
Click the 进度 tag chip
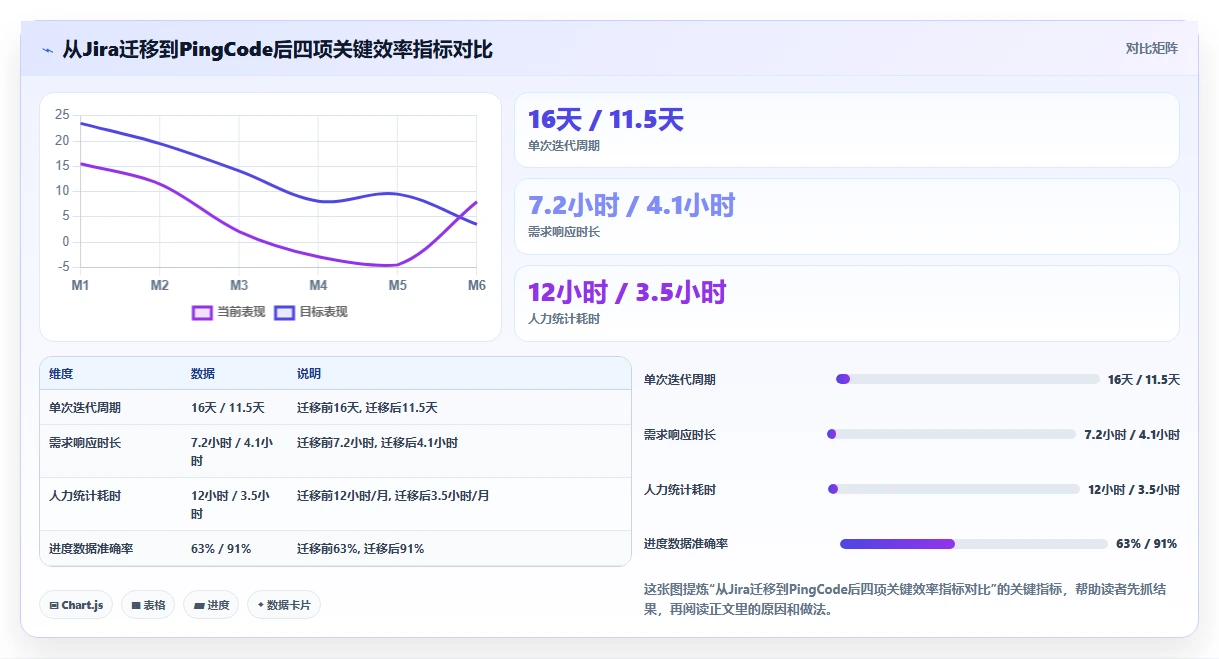211,605
